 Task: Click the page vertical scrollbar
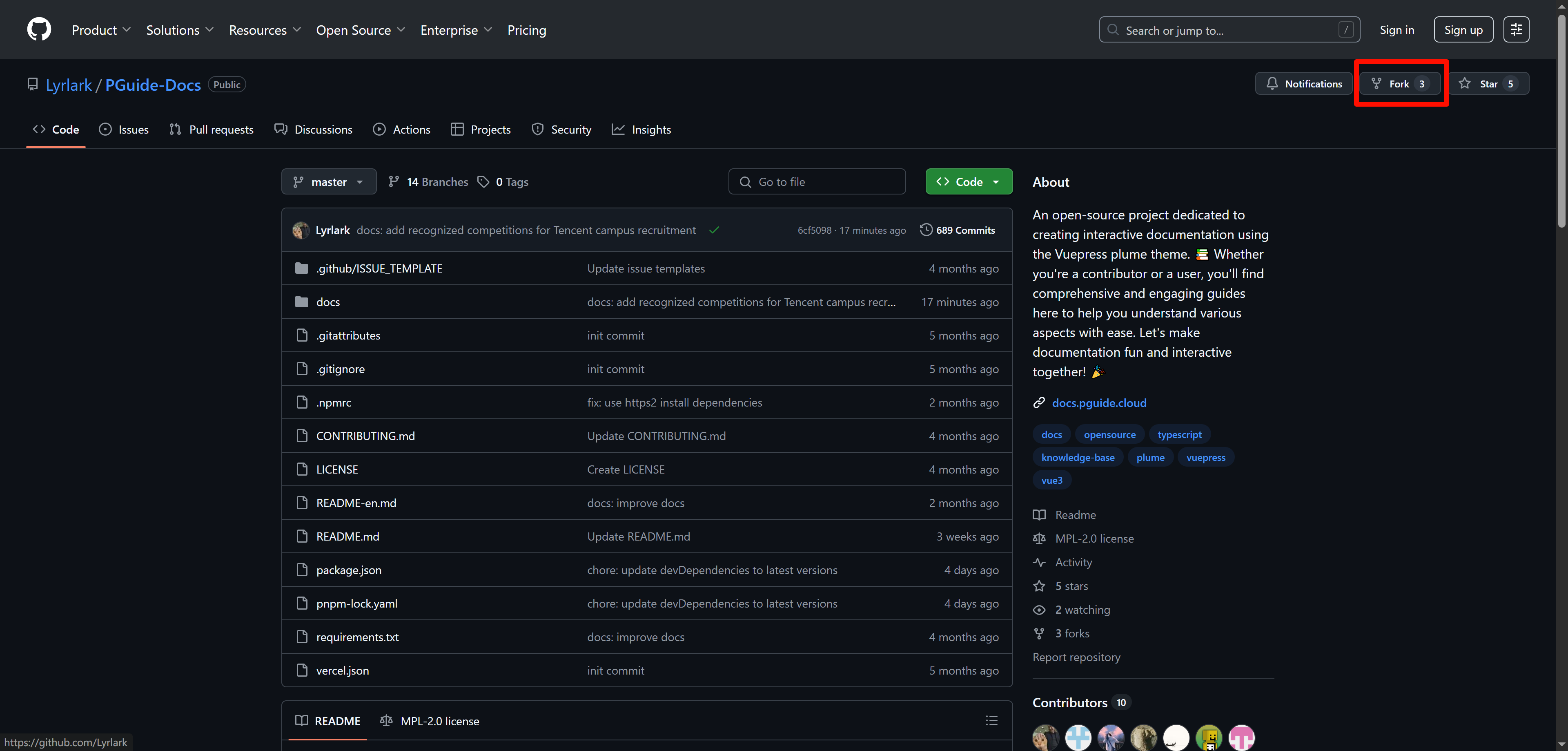point(1562,122)
